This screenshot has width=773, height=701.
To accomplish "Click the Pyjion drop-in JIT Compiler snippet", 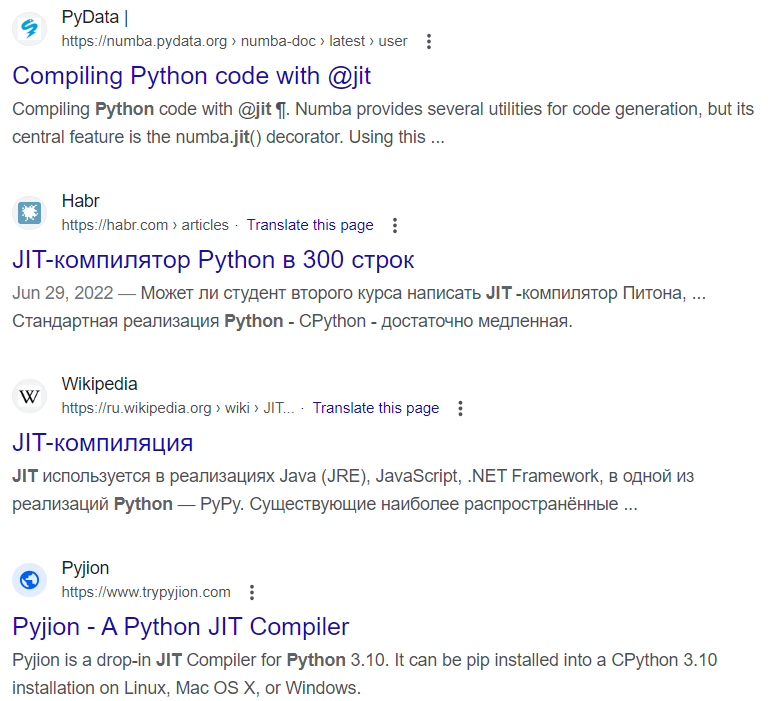I will 364,673.
